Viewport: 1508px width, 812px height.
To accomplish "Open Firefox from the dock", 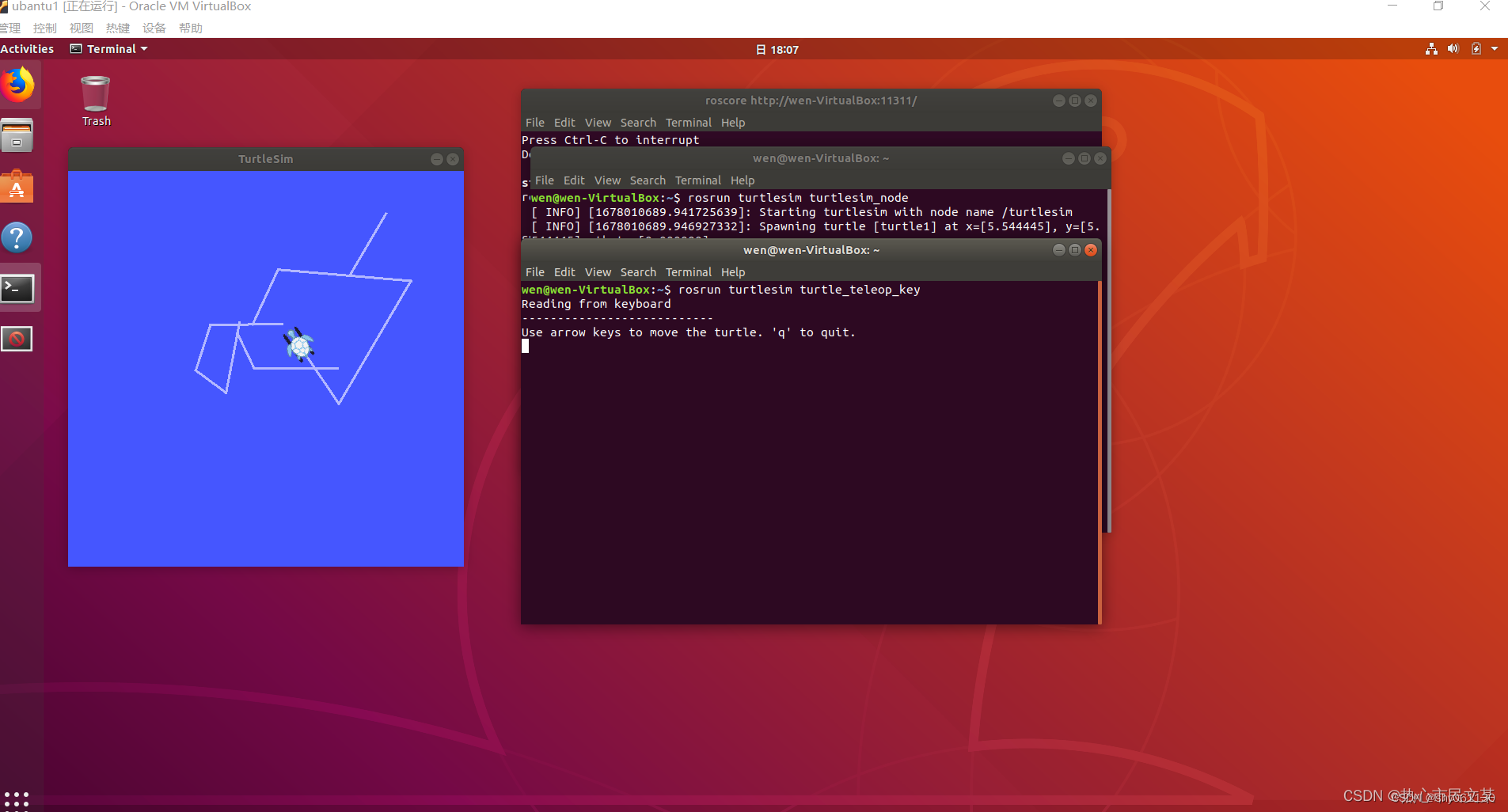I will pos(17,85).
